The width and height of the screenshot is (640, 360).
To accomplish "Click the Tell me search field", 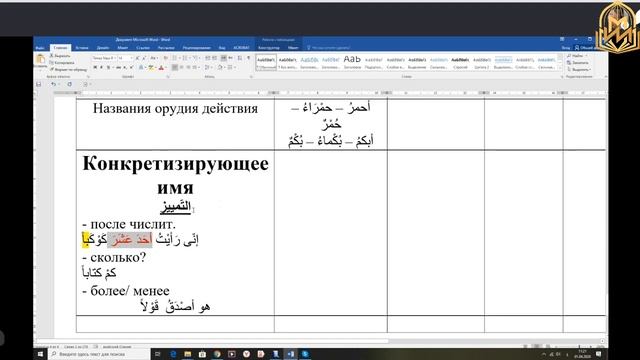I will (329, 48).
